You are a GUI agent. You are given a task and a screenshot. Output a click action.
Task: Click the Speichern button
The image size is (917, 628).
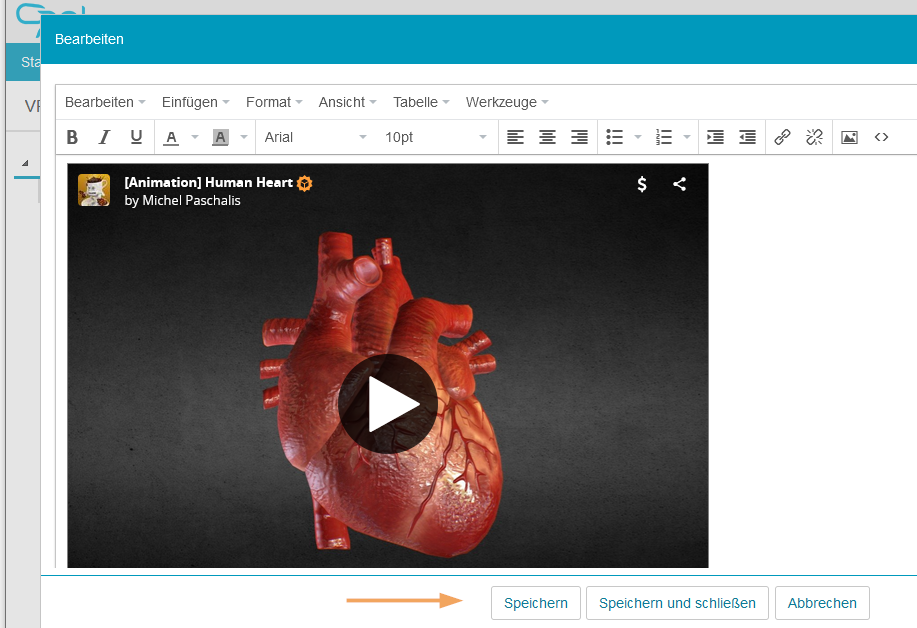pos(535,603)
